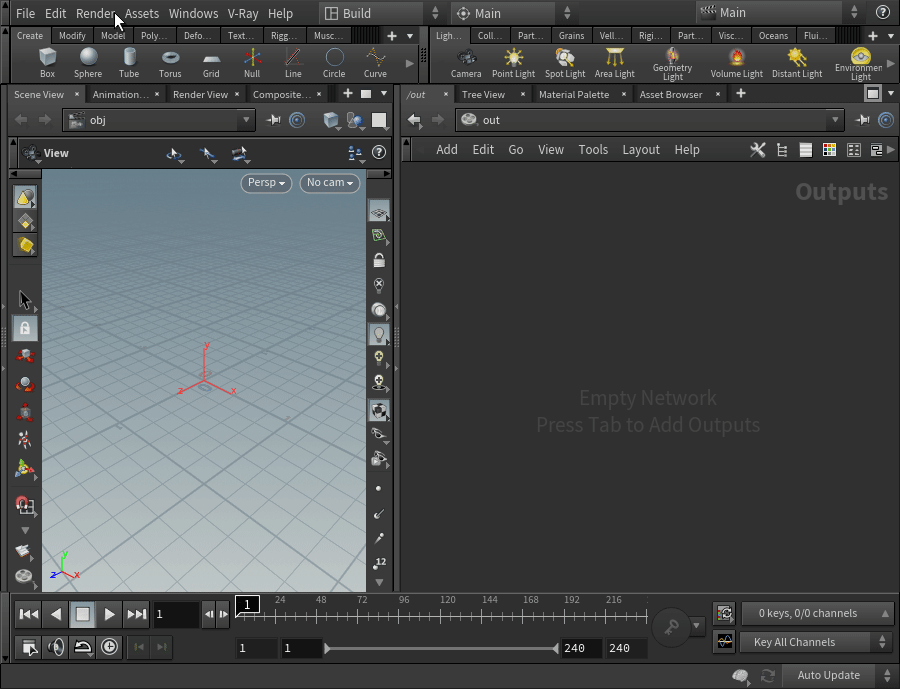Open the No cam camera dropdown
The image size is (900, 689).
tap(329, 183)
